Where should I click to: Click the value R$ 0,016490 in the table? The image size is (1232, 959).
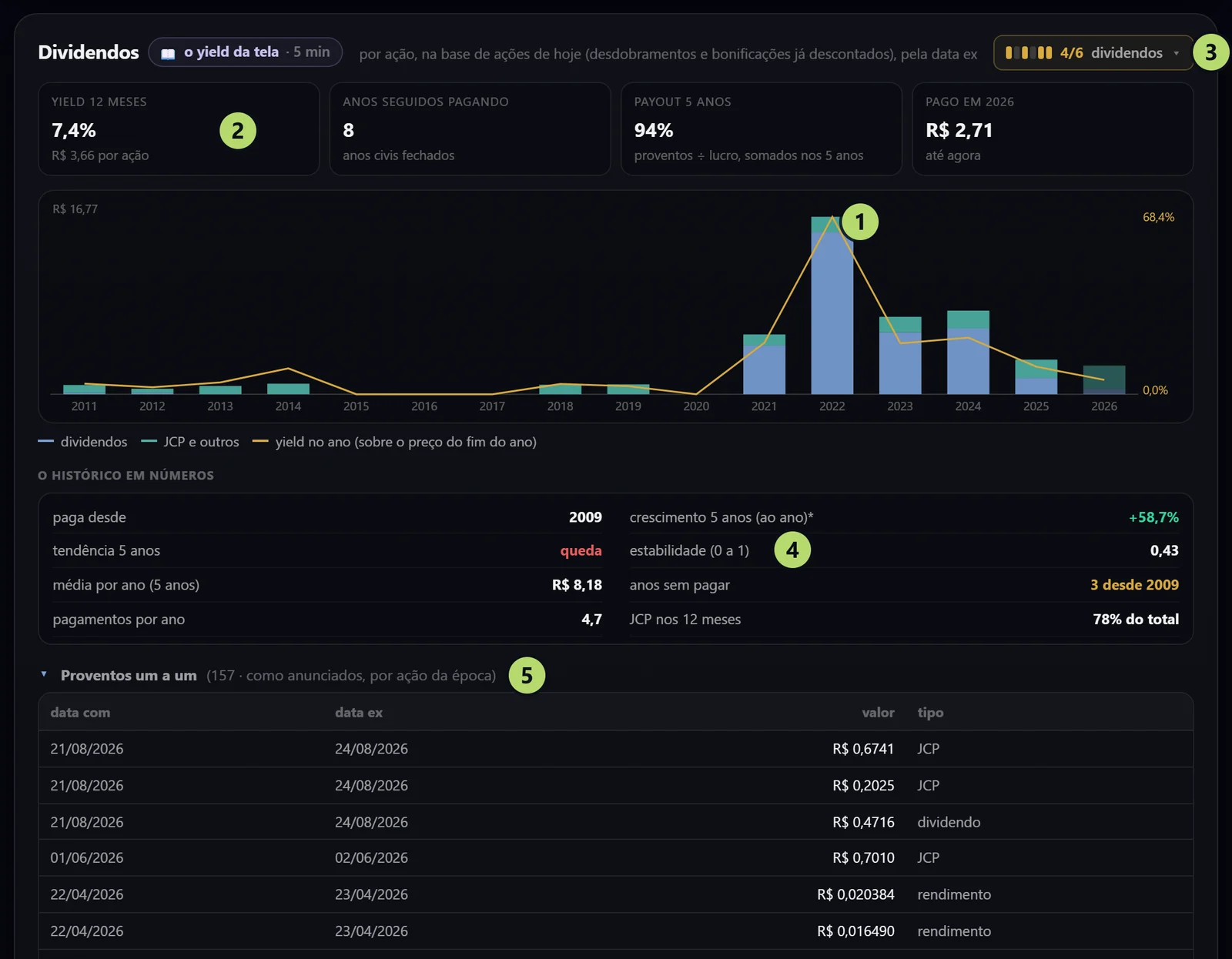855,931
